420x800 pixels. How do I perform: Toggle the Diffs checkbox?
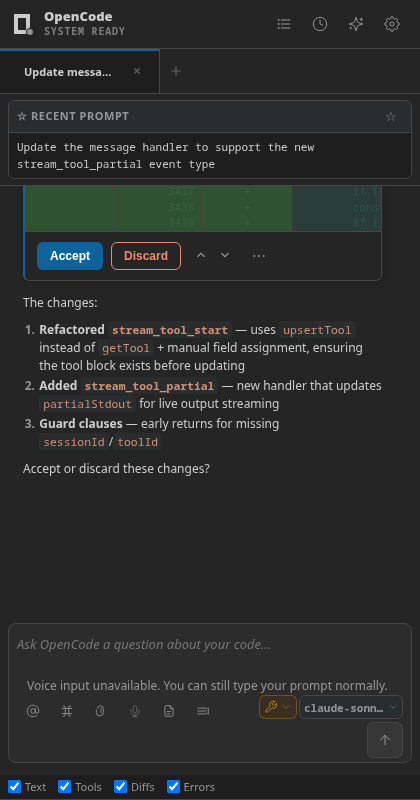pos(120,786)
